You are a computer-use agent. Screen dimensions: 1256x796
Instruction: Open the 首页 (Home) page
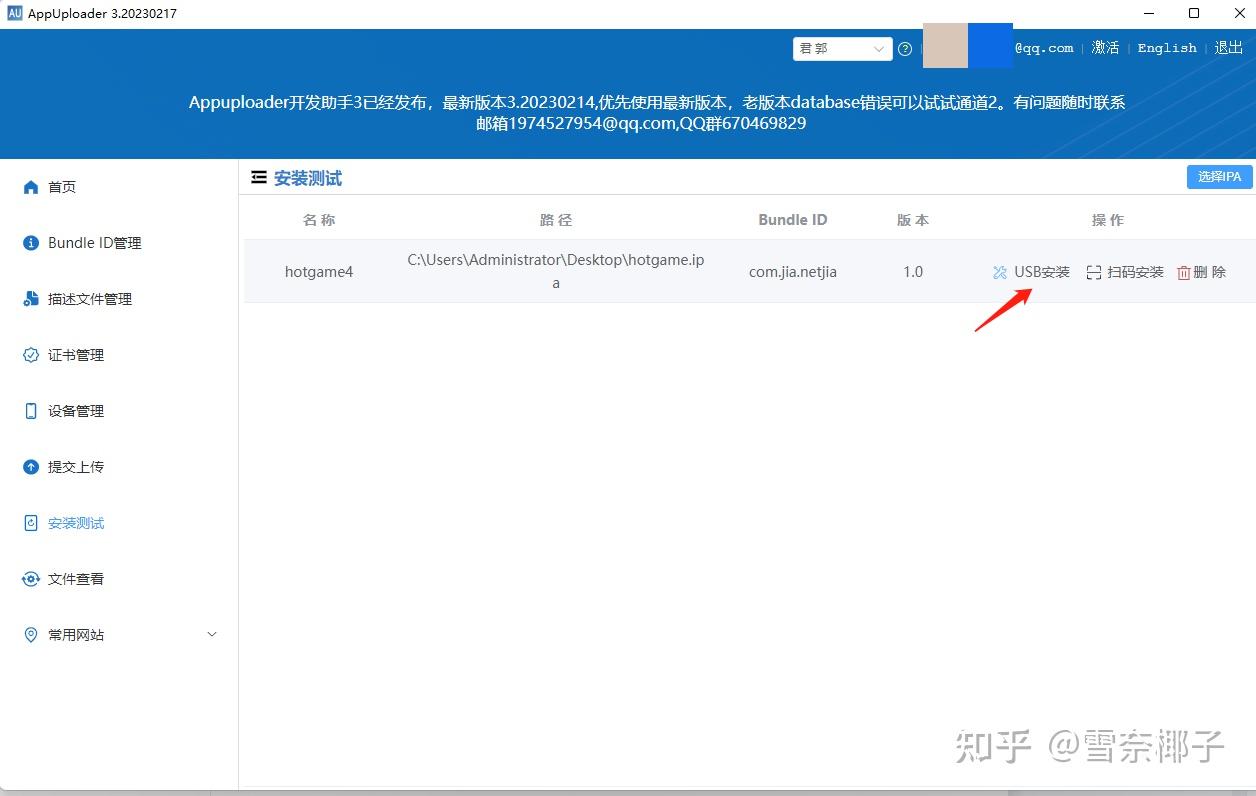click(x=62, y=186)
